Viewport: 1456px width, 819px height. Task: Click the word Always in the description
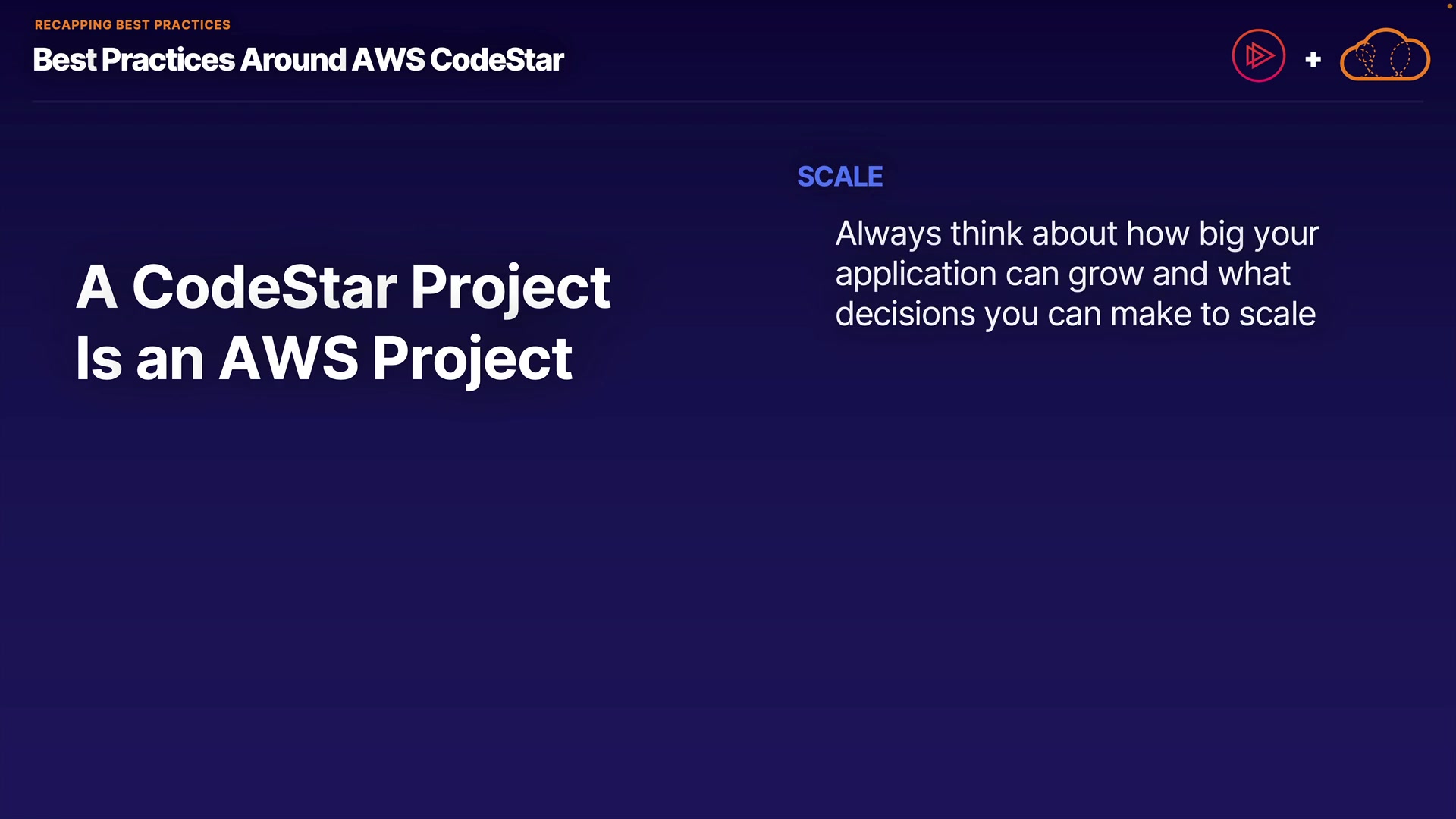(888, 234)
